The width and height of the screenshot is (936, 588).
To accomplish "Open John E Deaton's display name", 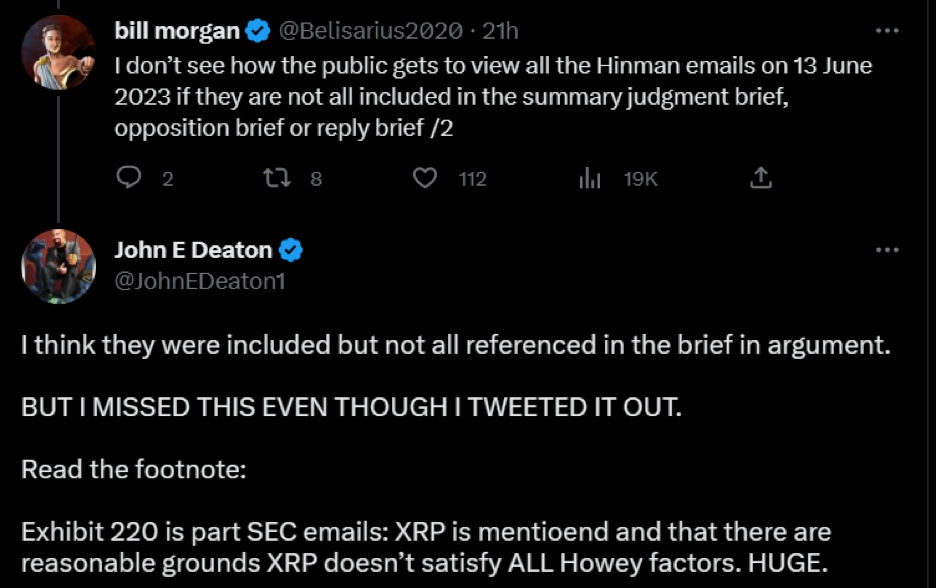I will [193, 250].
